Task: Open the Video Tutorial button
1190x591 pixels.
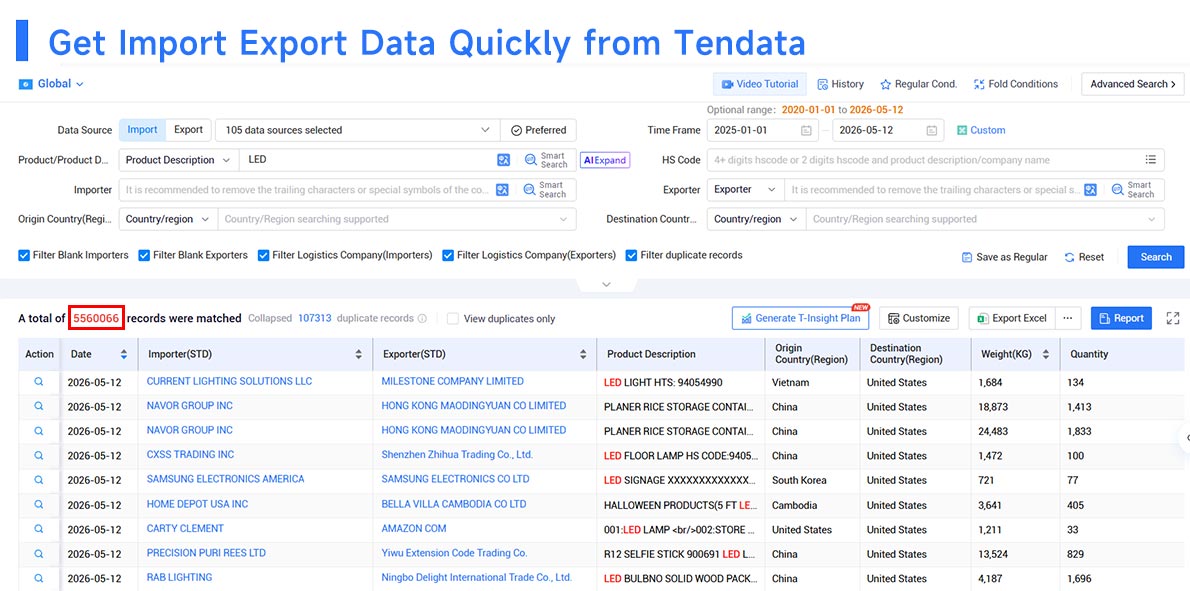Action: click(x=760, y=84)
